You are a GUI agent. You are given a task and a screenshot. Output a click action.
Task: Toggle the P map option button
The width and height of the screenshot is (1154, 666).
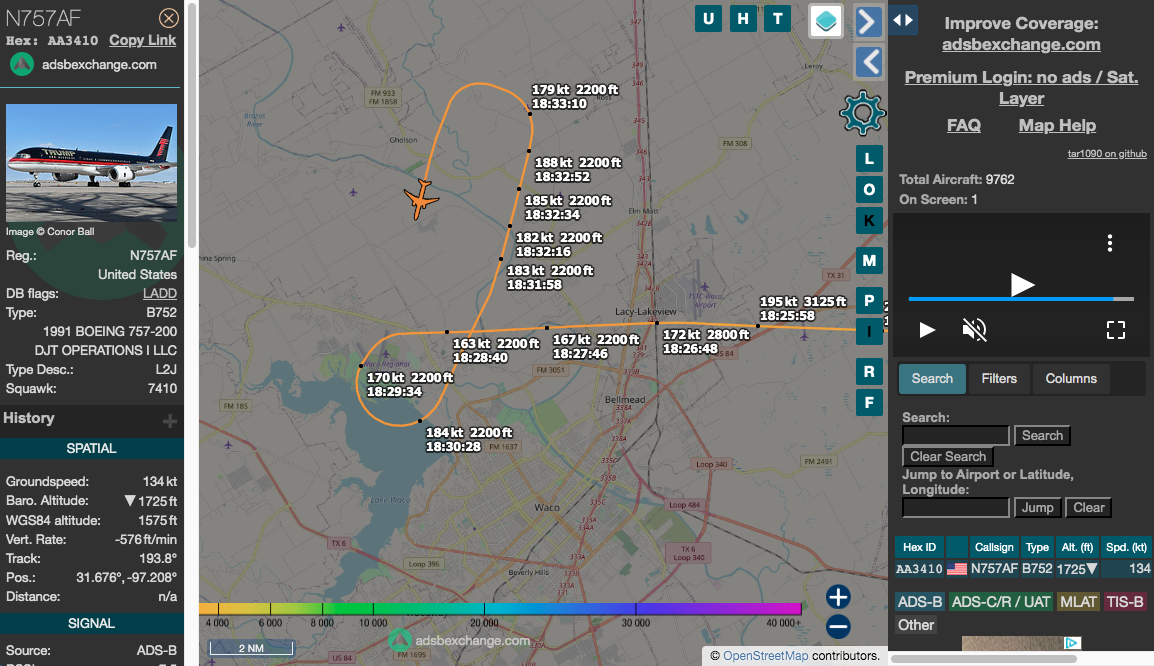pos(869,300)
